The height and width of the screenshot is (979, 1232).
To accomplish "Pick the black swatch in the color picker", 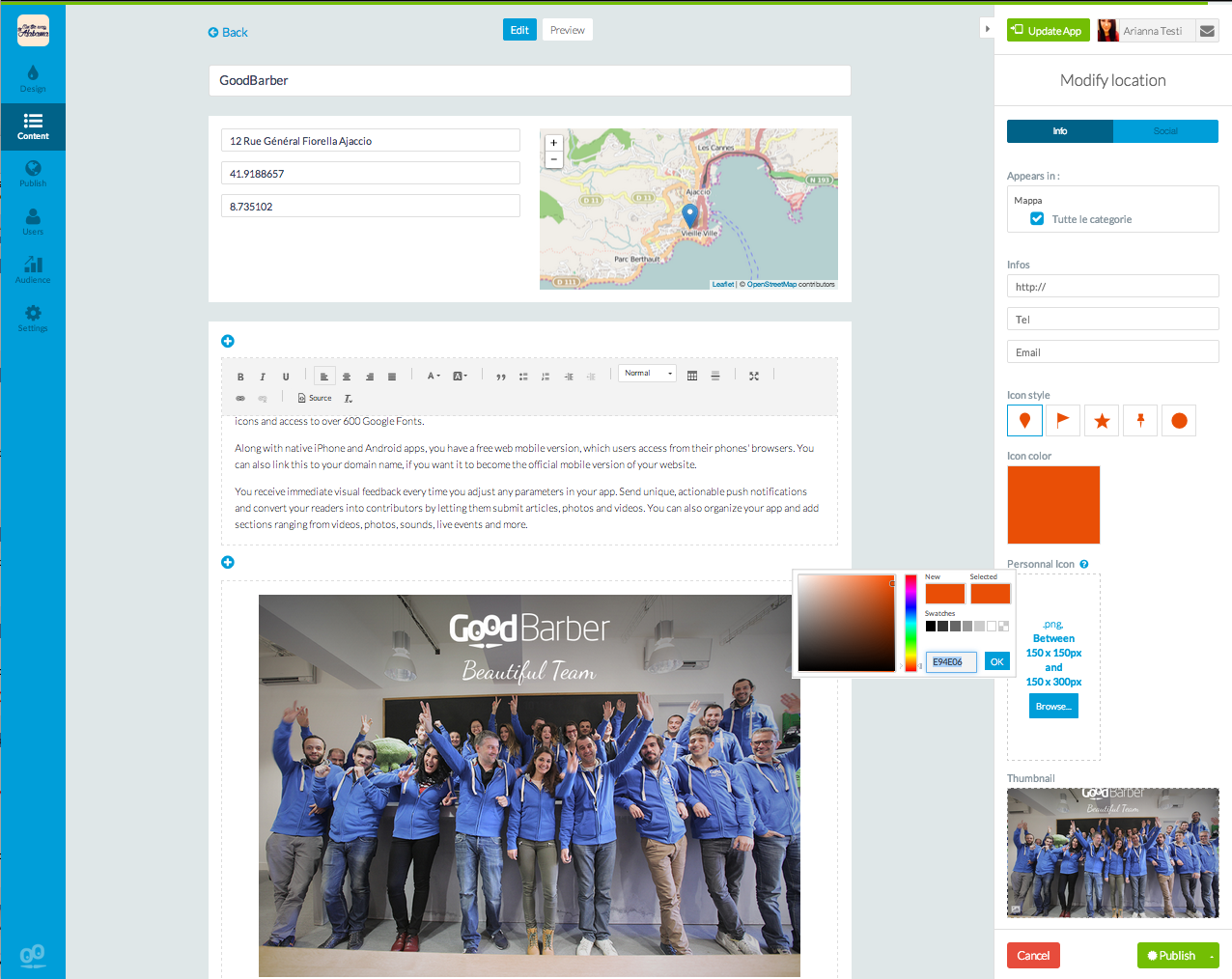I will pyautogui.click(x=931, y=627).
